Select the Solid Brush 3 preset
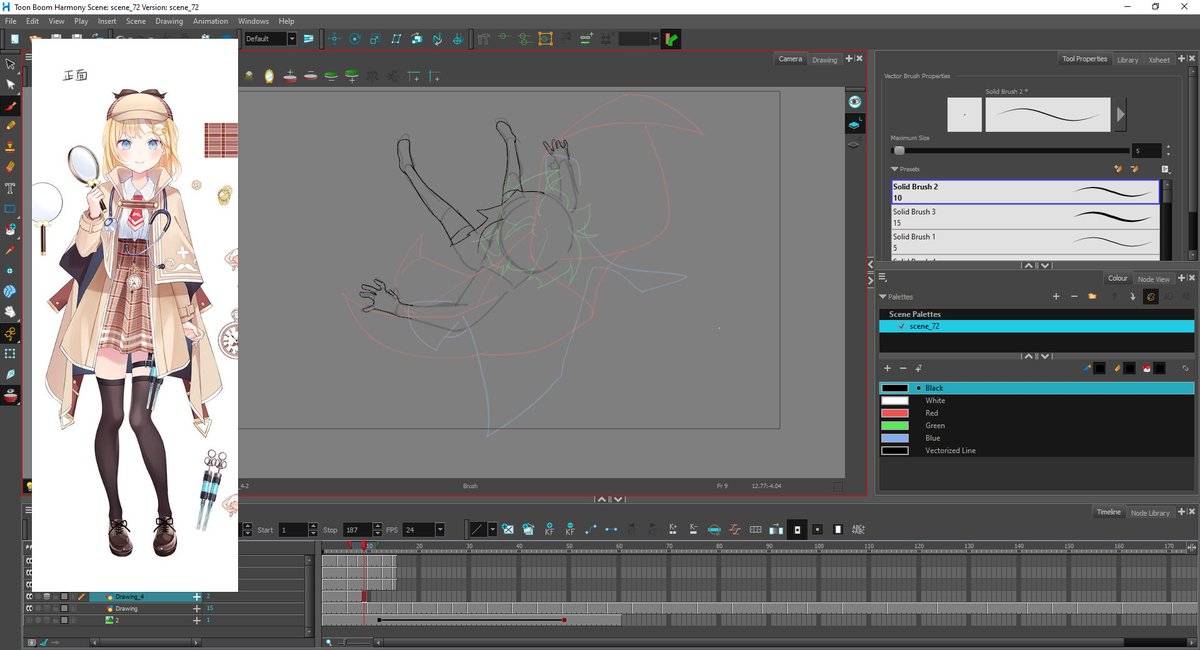 (1026, 217)
